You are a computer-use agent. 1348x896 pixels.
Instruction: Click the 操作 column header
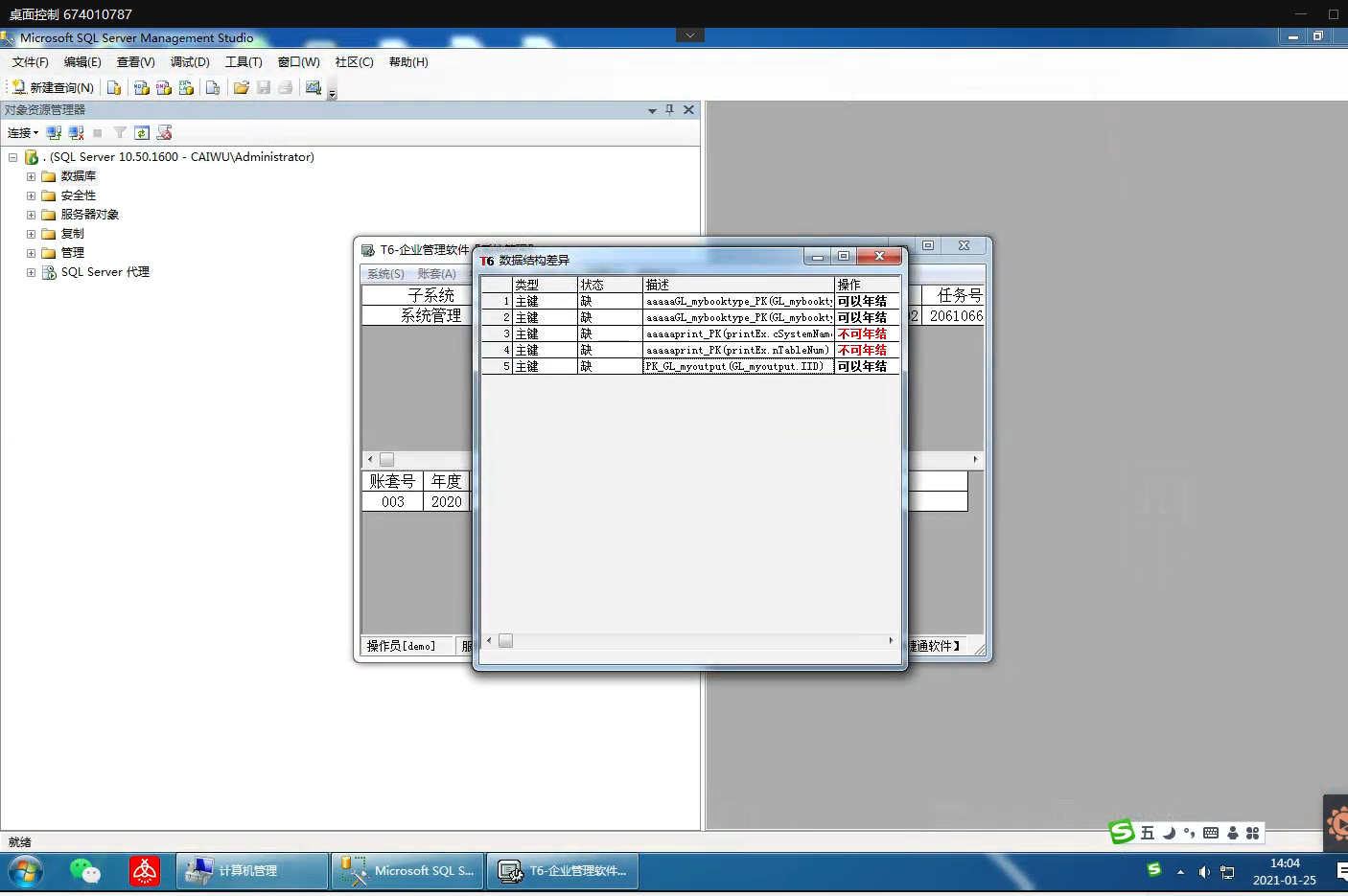coord(867,285)
